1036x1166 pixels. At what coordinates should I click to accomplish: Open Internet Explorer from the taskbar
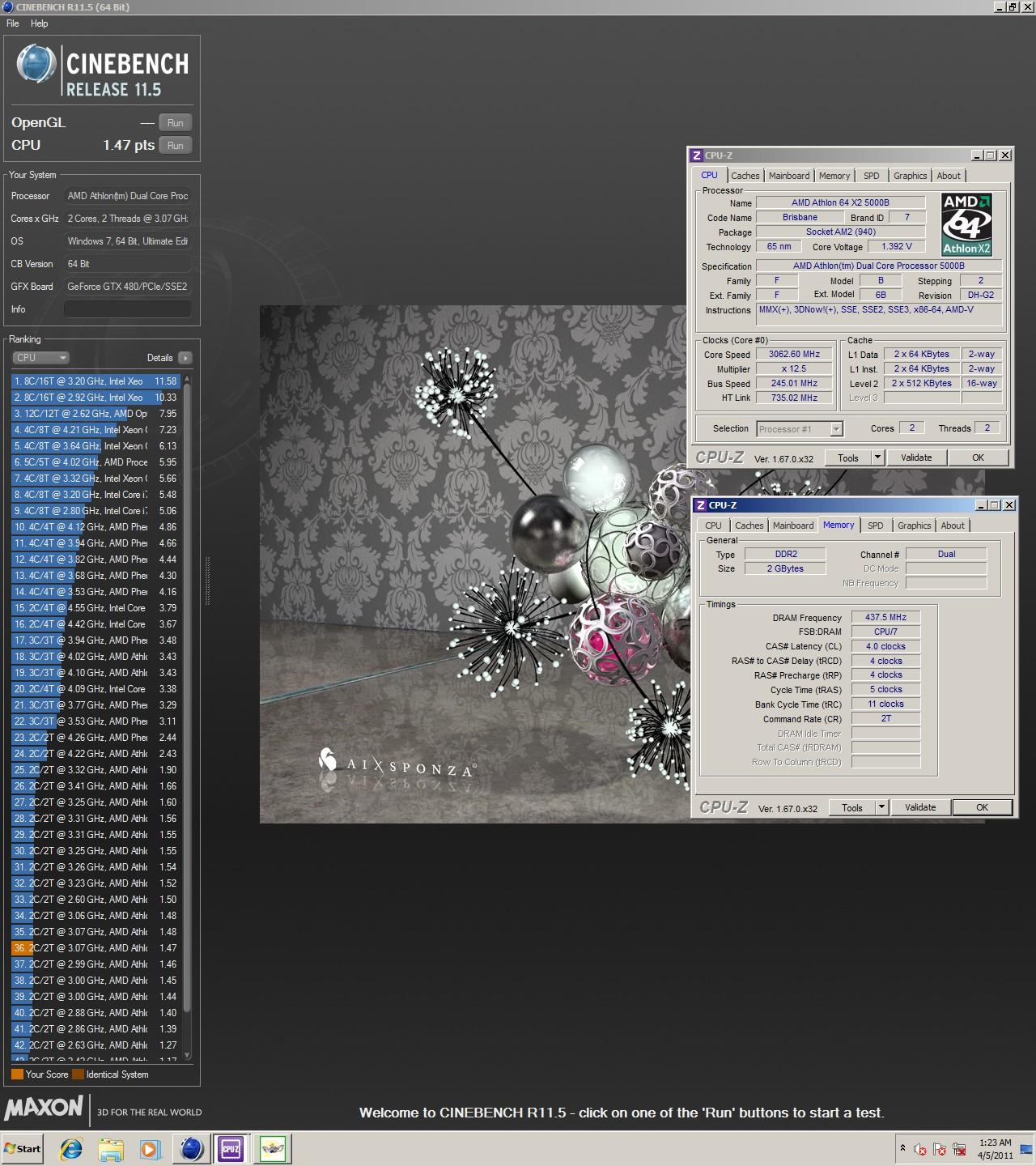point(72,1148)
